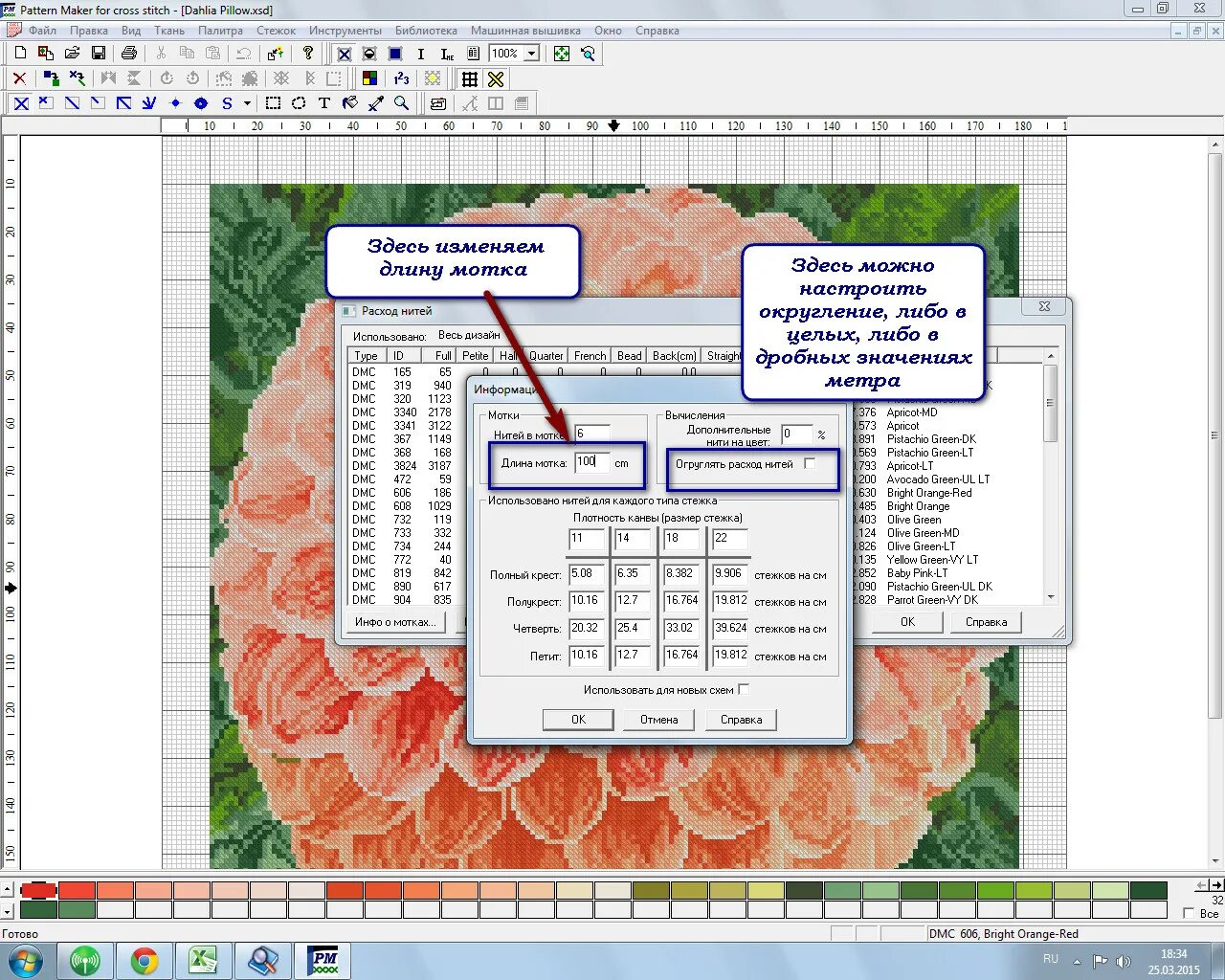This screenshot has height=980, width=1225.
Task: Open Windows Start menu
Action: (x=26, y=960)
